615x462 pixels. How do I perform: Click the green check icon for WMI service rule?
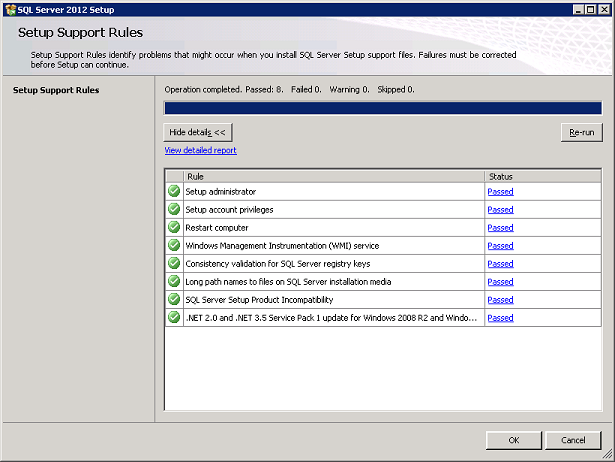(174, 246)
